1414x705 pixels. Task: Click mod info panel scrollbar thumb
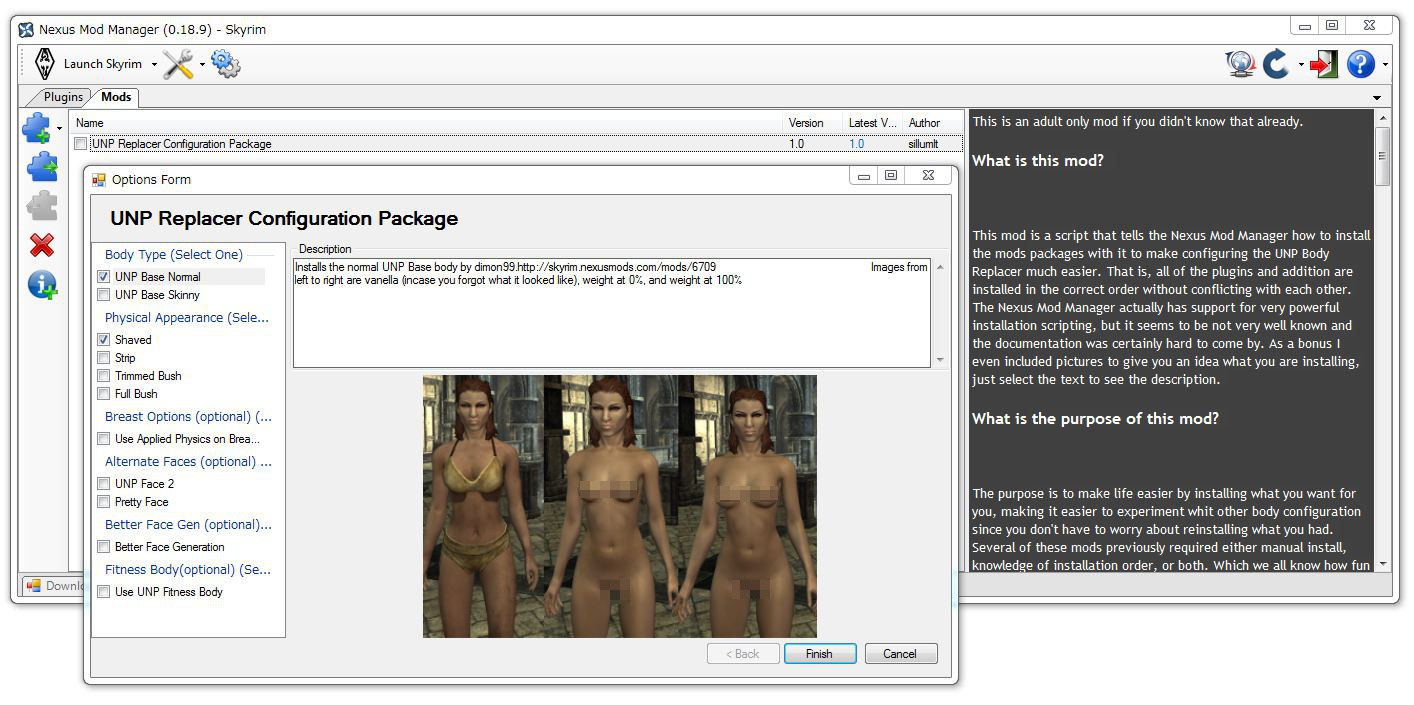pos(1384,155)
